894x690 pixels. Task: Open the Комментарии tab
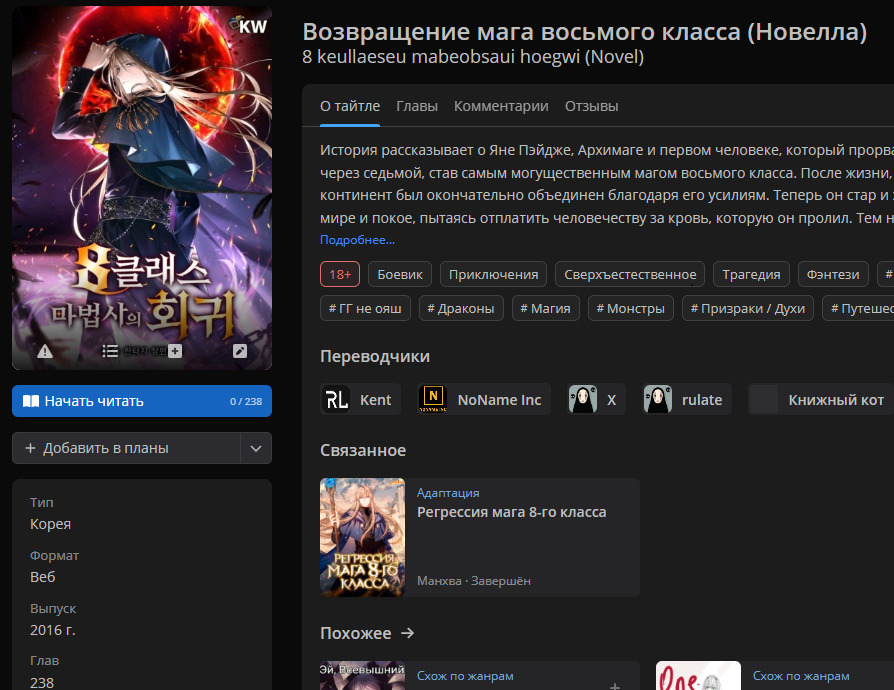pos(501,106)
